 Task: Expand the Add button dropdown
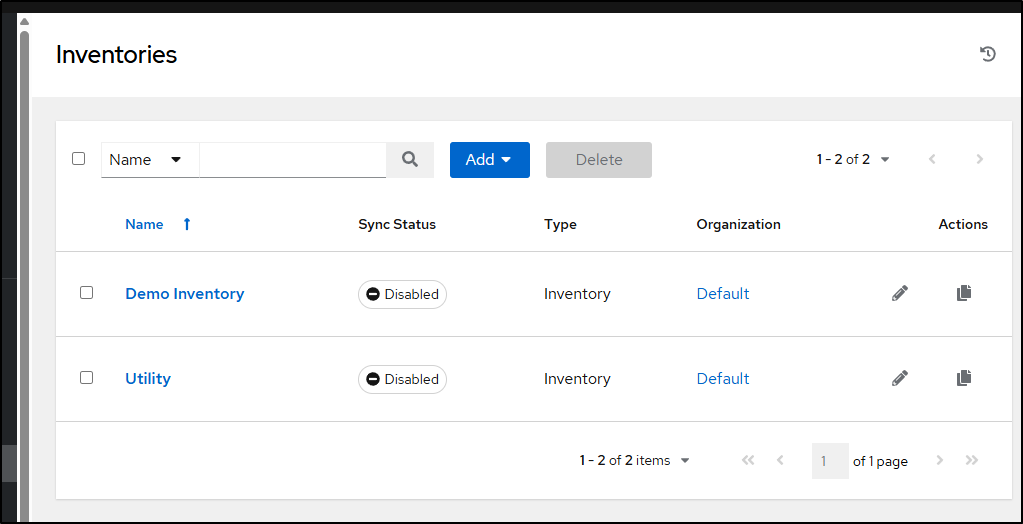click(x=489, y=160)
